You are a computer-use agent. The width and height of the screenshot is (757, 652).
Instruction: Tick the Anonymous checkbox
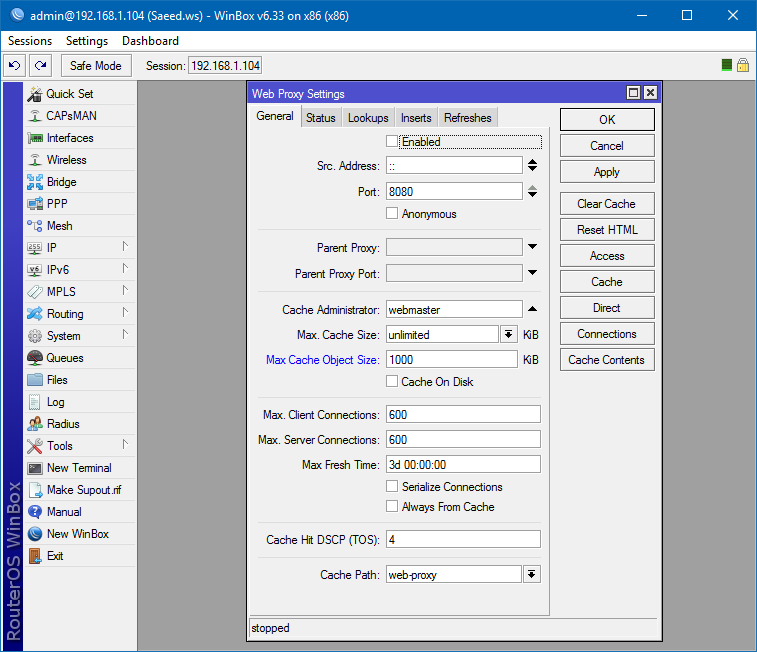pos(392,213)
